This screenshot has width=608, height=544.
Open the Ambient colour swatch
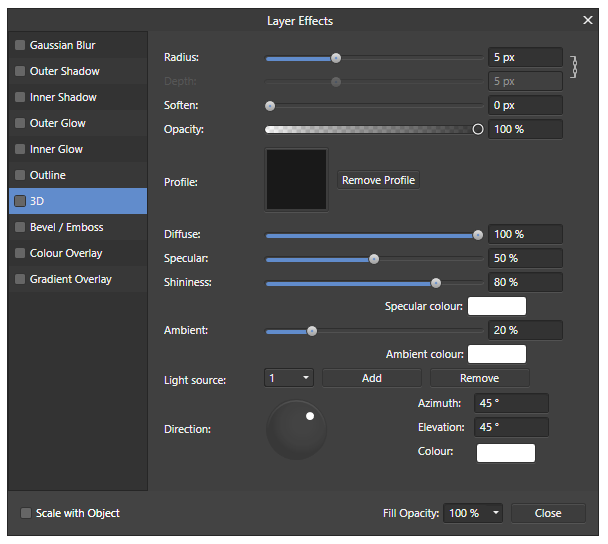497,354
